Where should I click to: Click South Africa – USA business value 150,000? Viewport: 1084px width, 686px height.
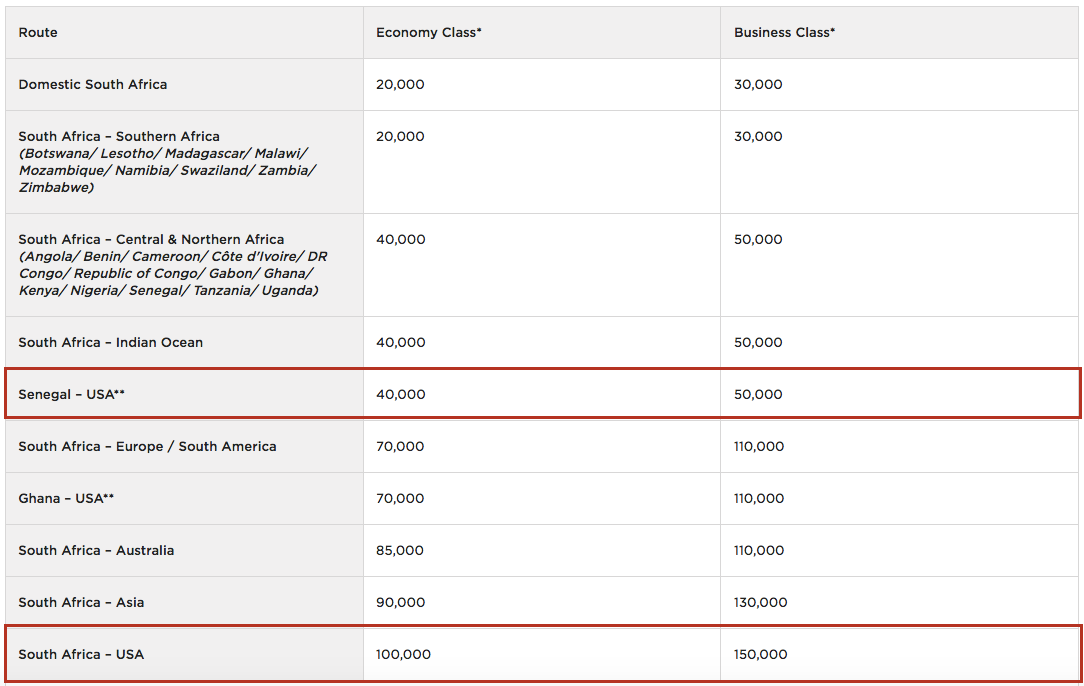(760, 655)
